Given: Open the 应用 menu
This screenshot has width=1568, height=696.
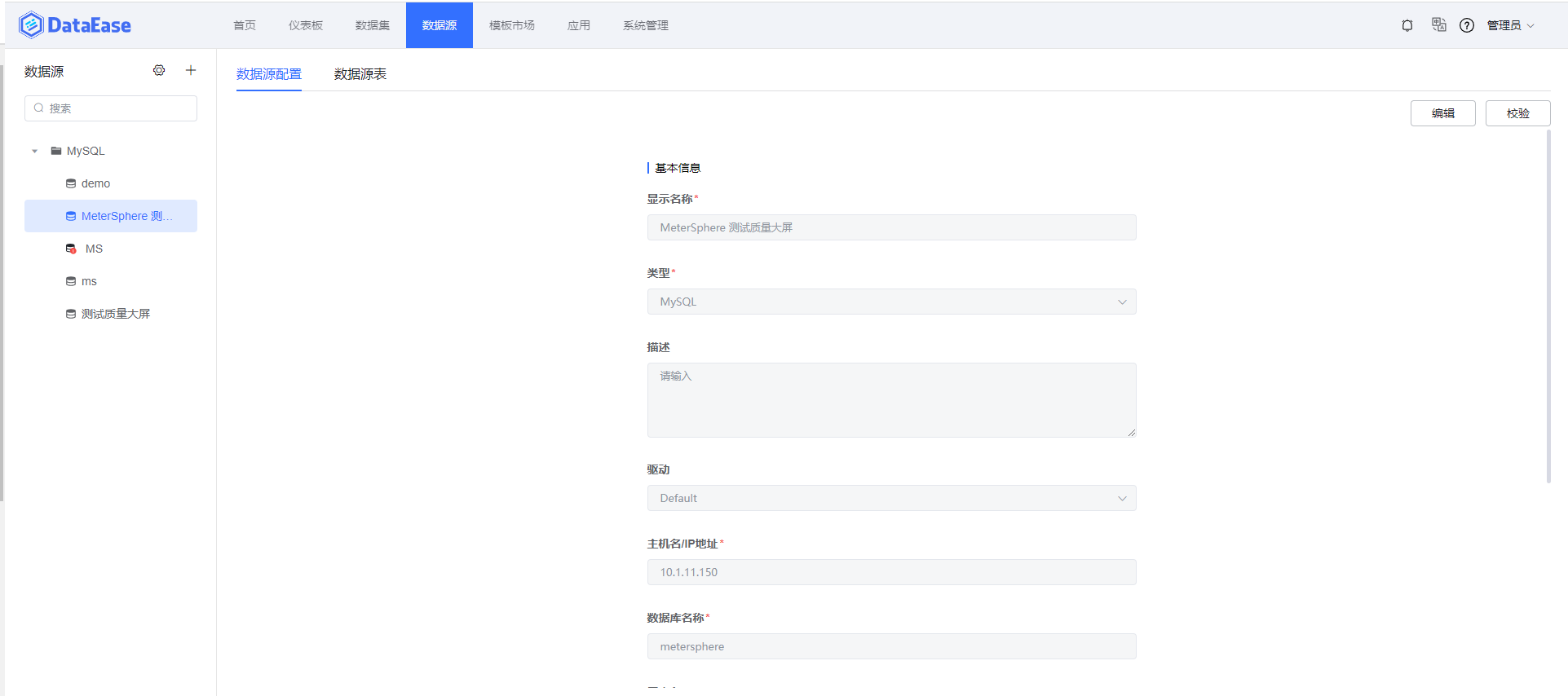Looking at the screenshot, I should (x=579, y=25).
